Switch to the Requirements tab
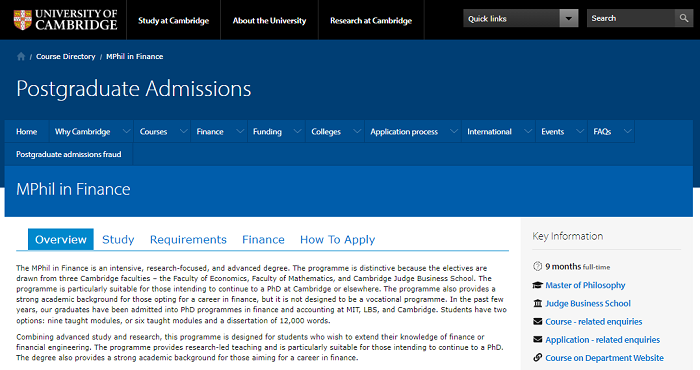 coord(188,240)
